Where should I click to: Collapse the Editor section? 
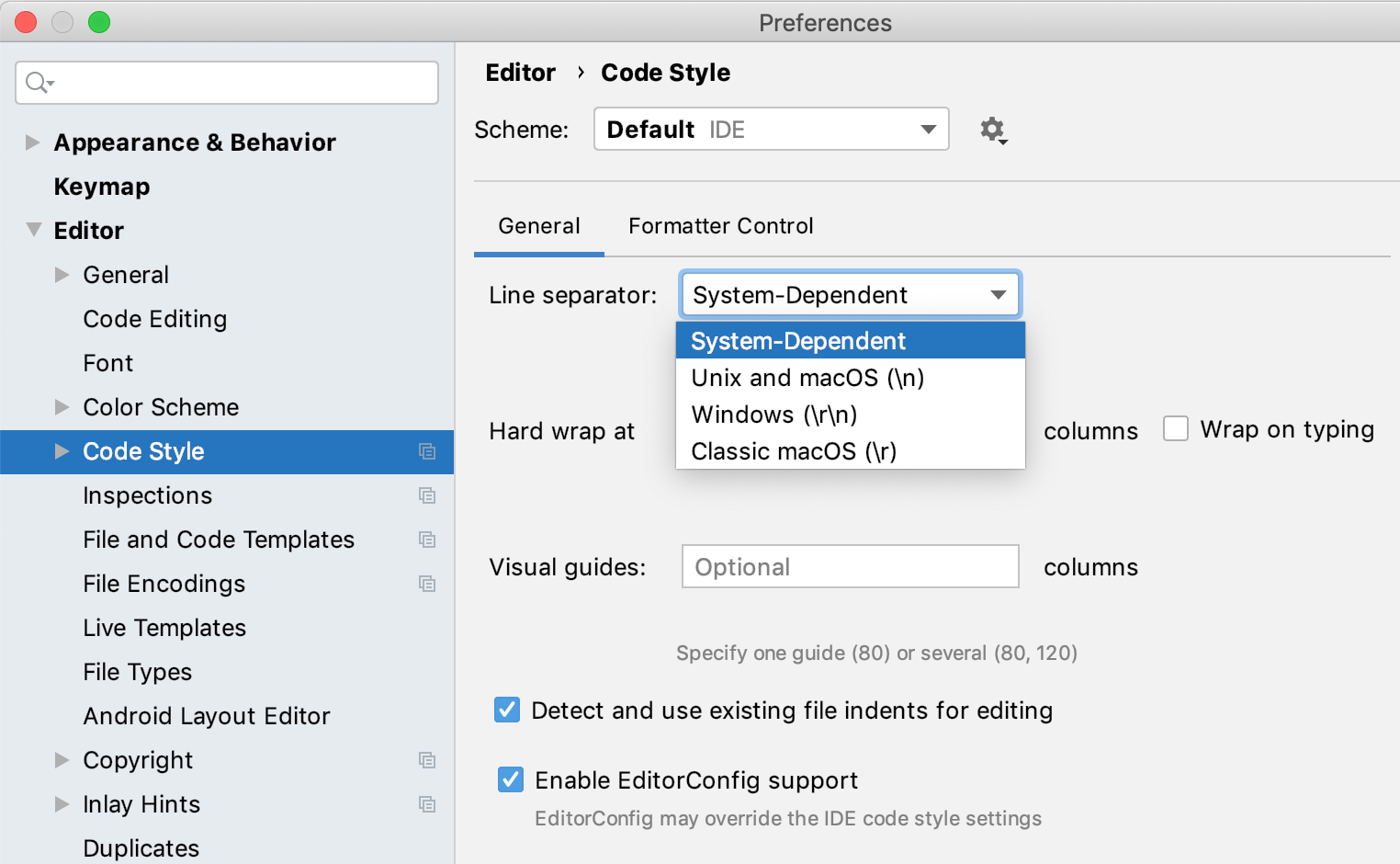(x=34, y=230)
